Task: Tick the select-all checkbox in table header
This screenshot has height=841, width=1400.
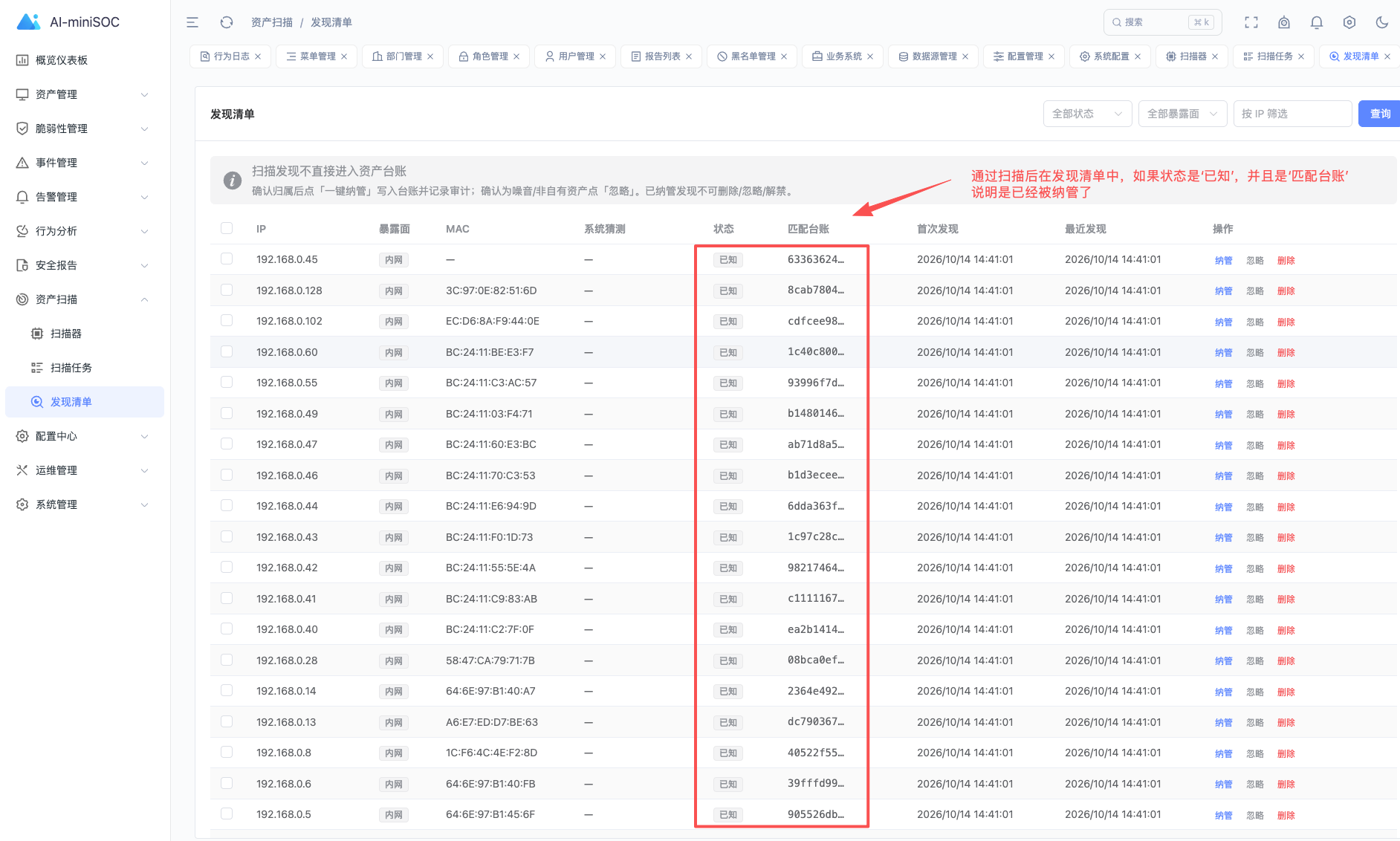Action: click(x=227, y=228)
